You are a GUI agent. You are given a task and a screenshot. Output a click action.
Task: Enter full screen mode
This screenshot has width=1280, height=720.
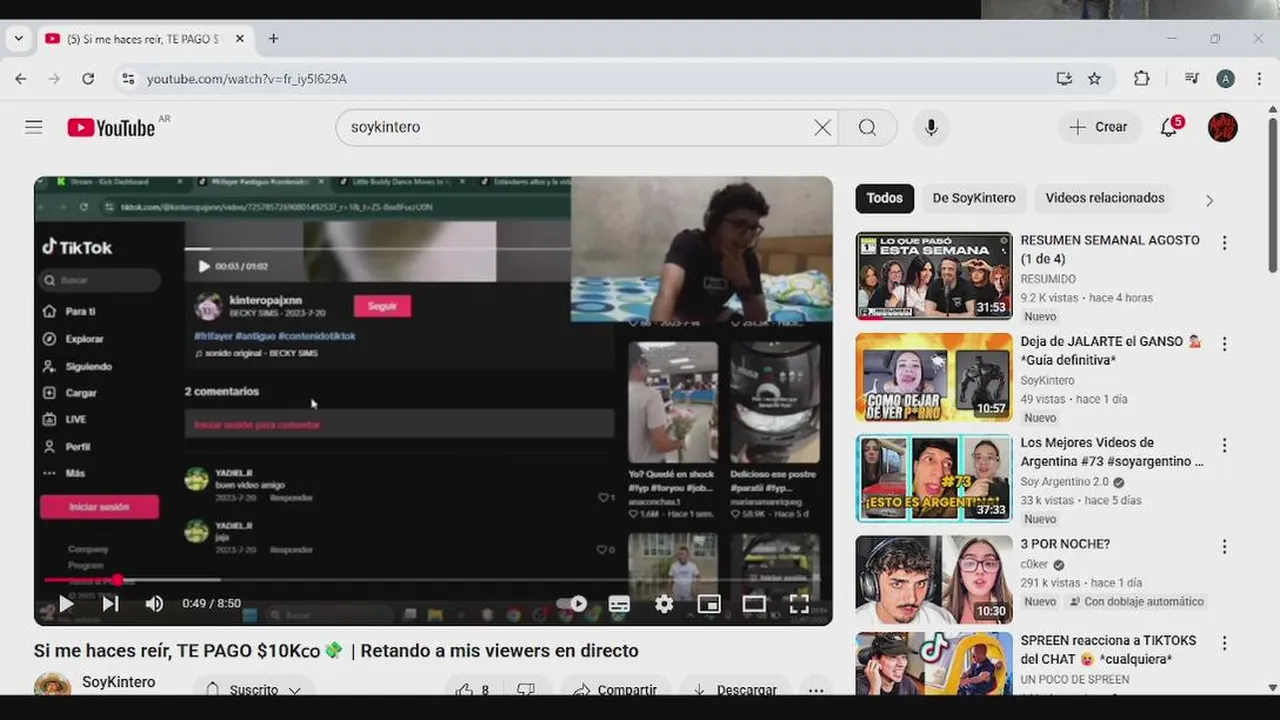(x=799, y=603)
